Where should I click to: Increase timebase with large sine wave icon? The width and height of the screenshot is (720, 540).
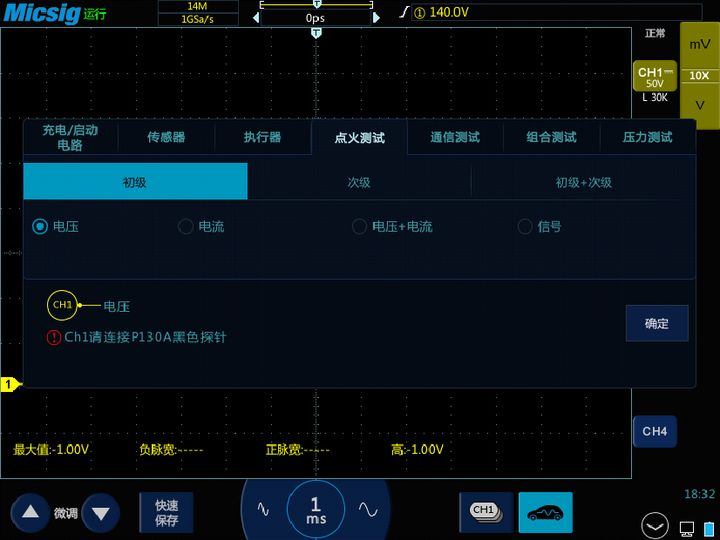pos(368,509)
